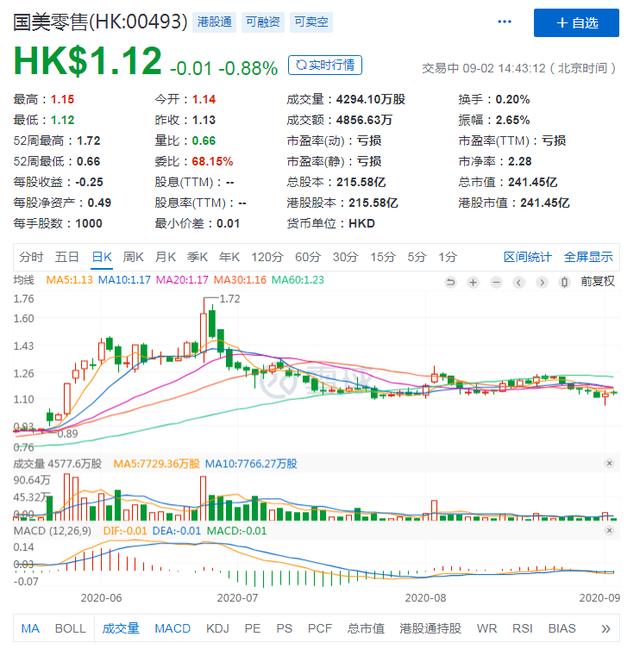The height and width of the screenshot is (649, 640).
Task: Click the MA10:1.17 legend label
Action: click(x=124, y=280)
